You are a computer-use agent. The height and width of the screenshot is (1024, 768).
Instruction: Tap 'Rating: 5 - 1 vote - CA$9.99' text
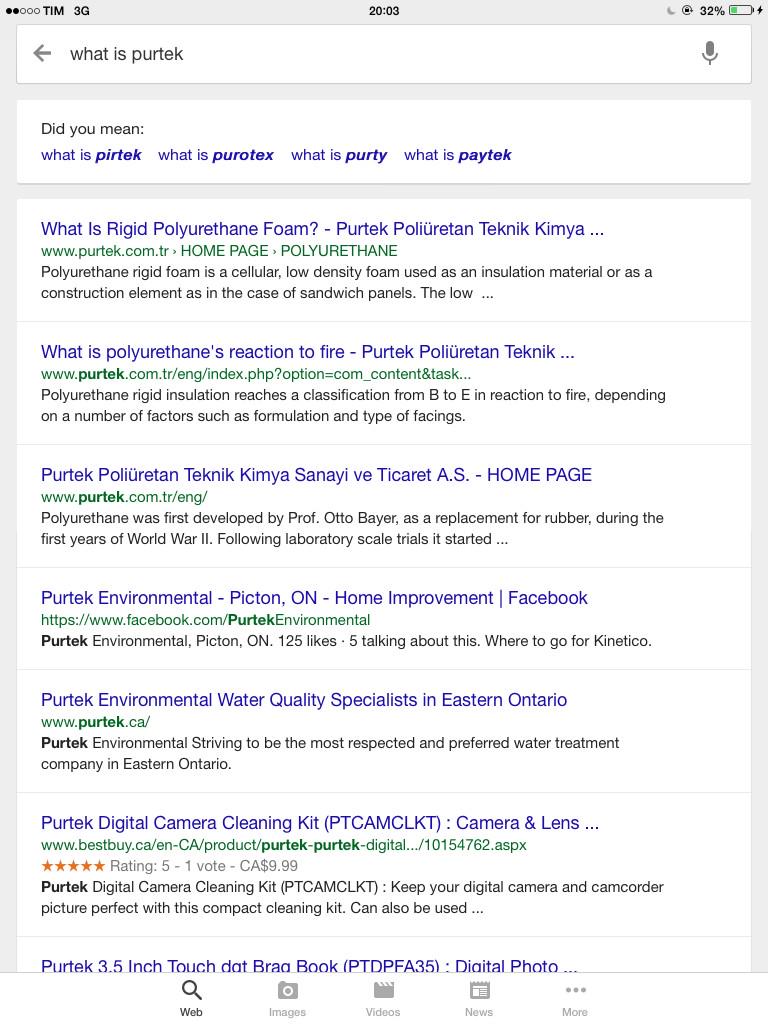(204, 866)
